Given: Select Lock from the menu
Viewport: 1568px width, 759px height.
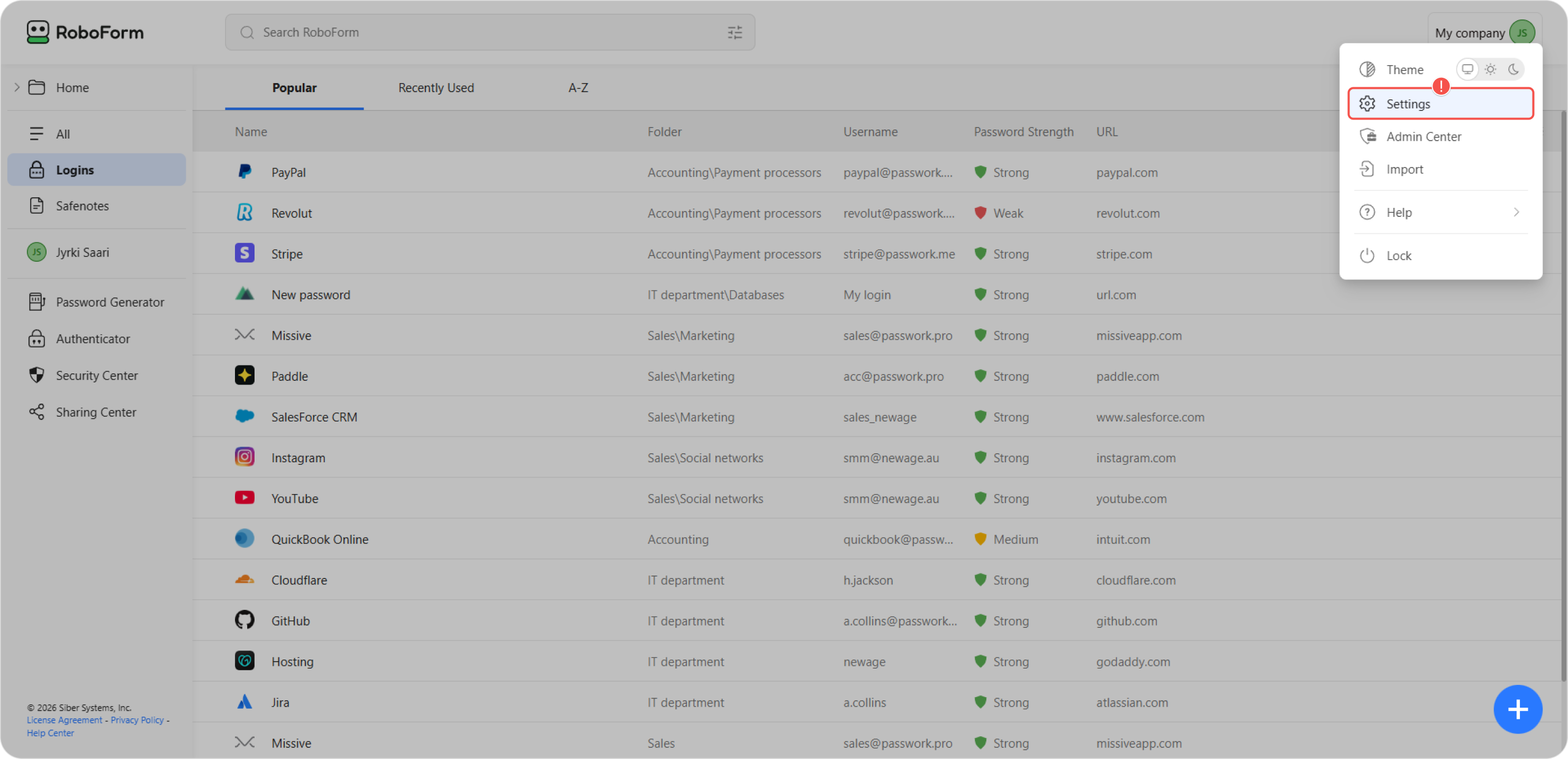Looking at the screenshot, I should pyautogui.click(x=1440, y=255).
